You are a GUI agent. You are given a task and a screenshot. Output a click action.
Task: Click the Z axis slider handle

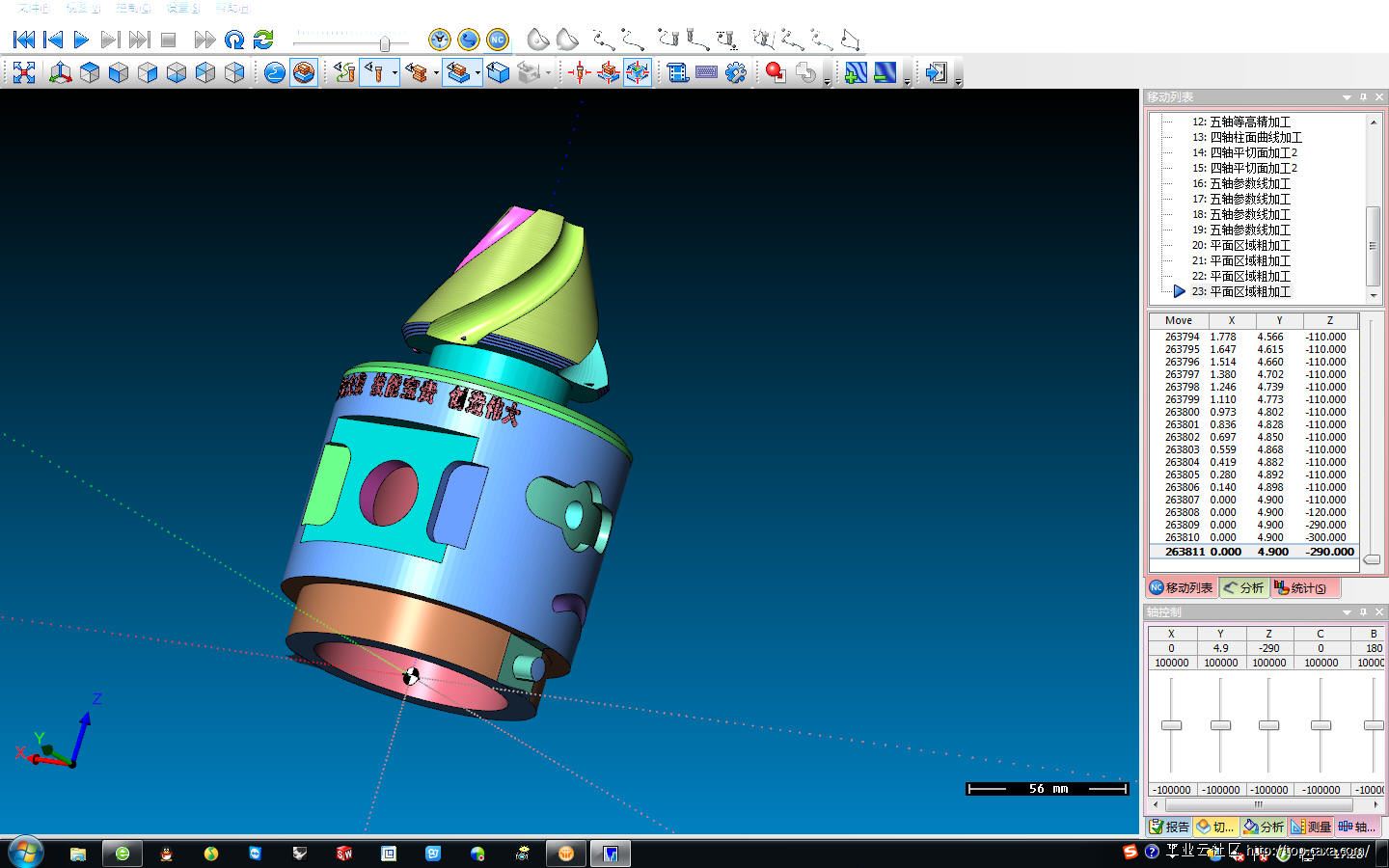click(x=1268, y=725)
